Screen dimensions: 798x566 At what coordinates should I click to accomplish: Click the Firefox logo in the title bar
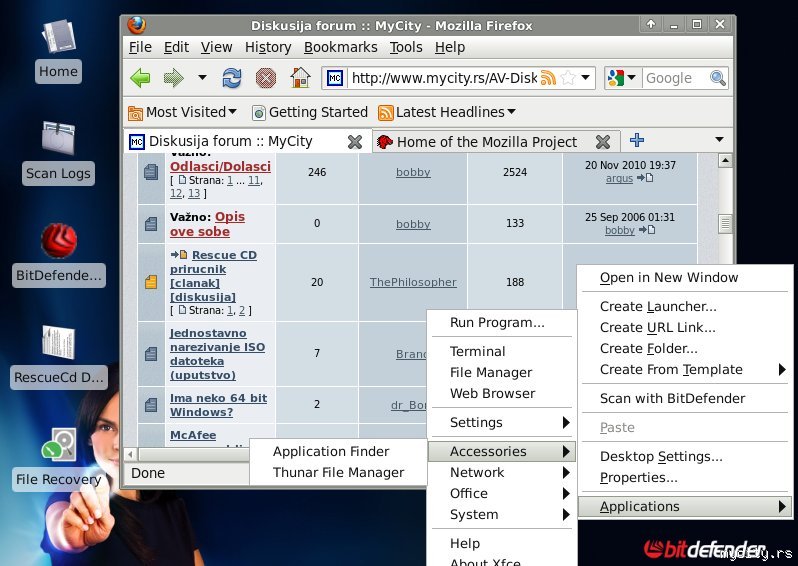136,24
